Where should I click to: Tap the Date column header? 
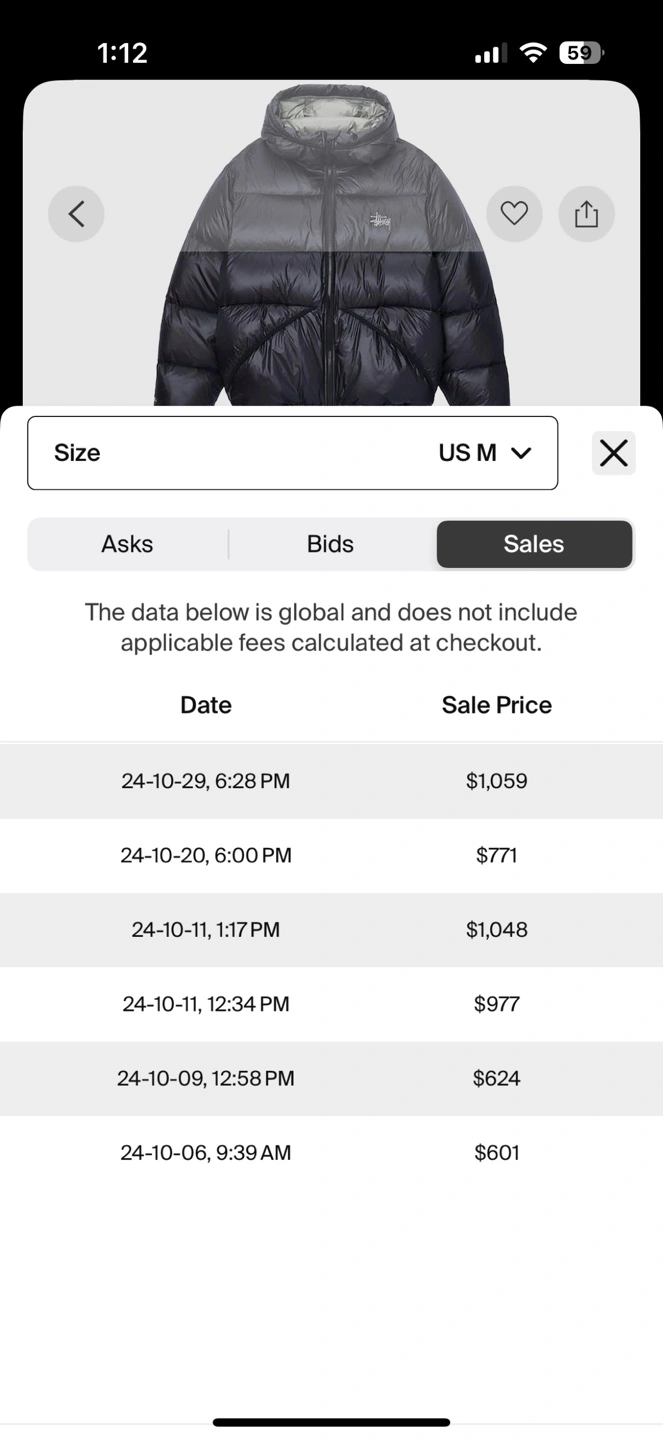coord(206,705)
